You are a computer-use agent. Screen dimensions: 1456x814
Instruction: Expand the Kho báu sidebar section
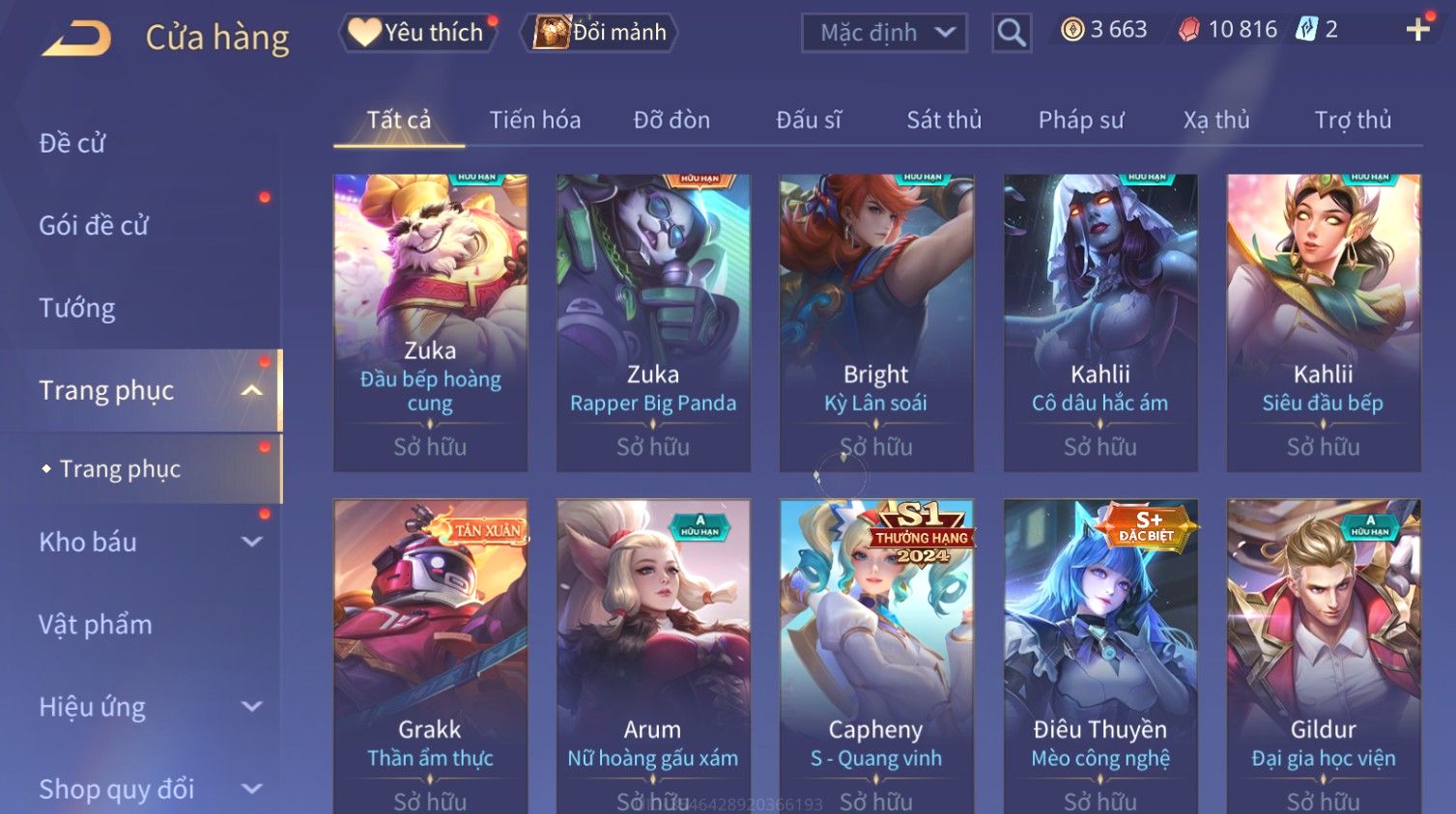click(x=251, y=542)
